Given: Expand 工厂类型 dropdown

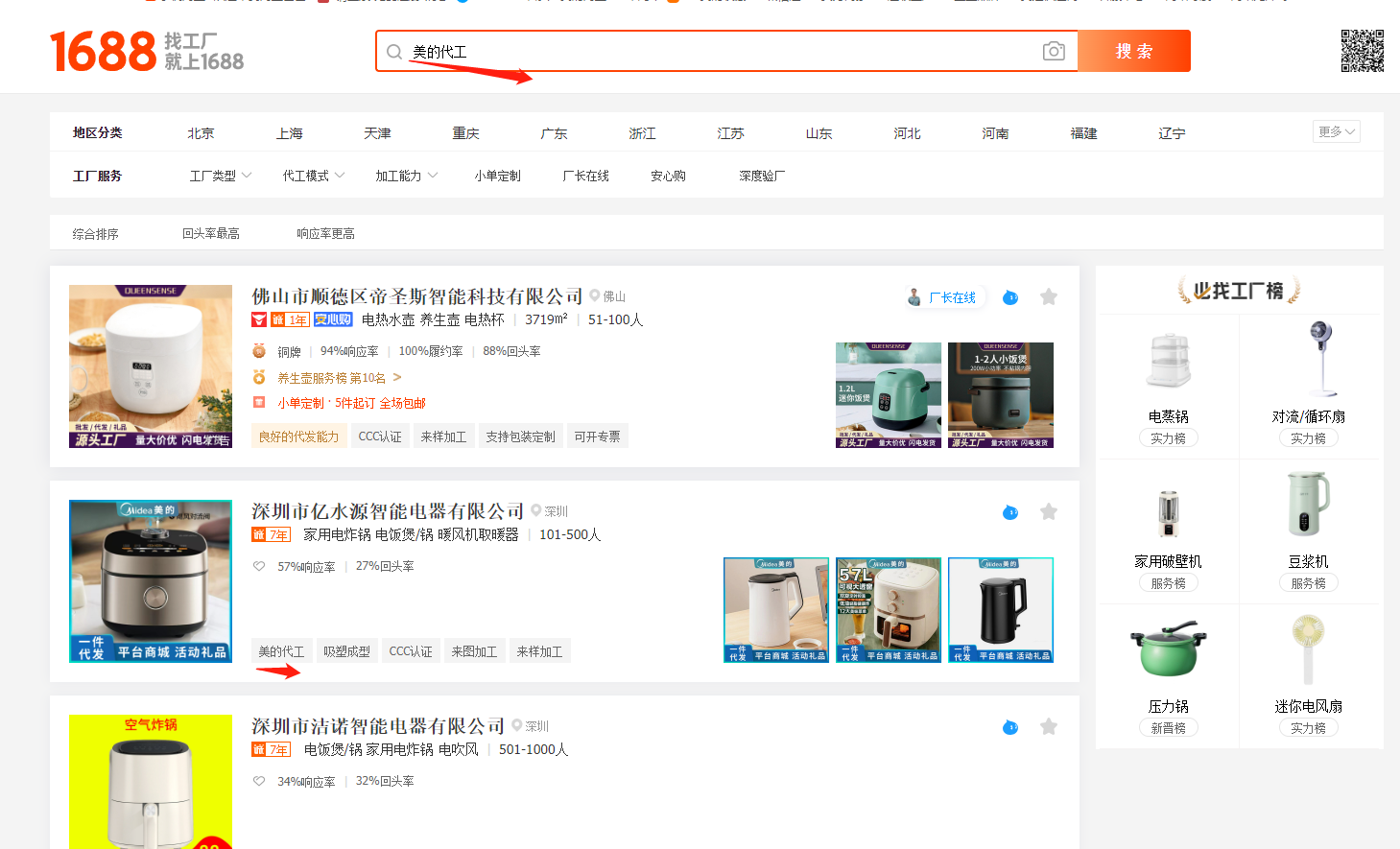Looking at the screenshot, I should (220, 176).
